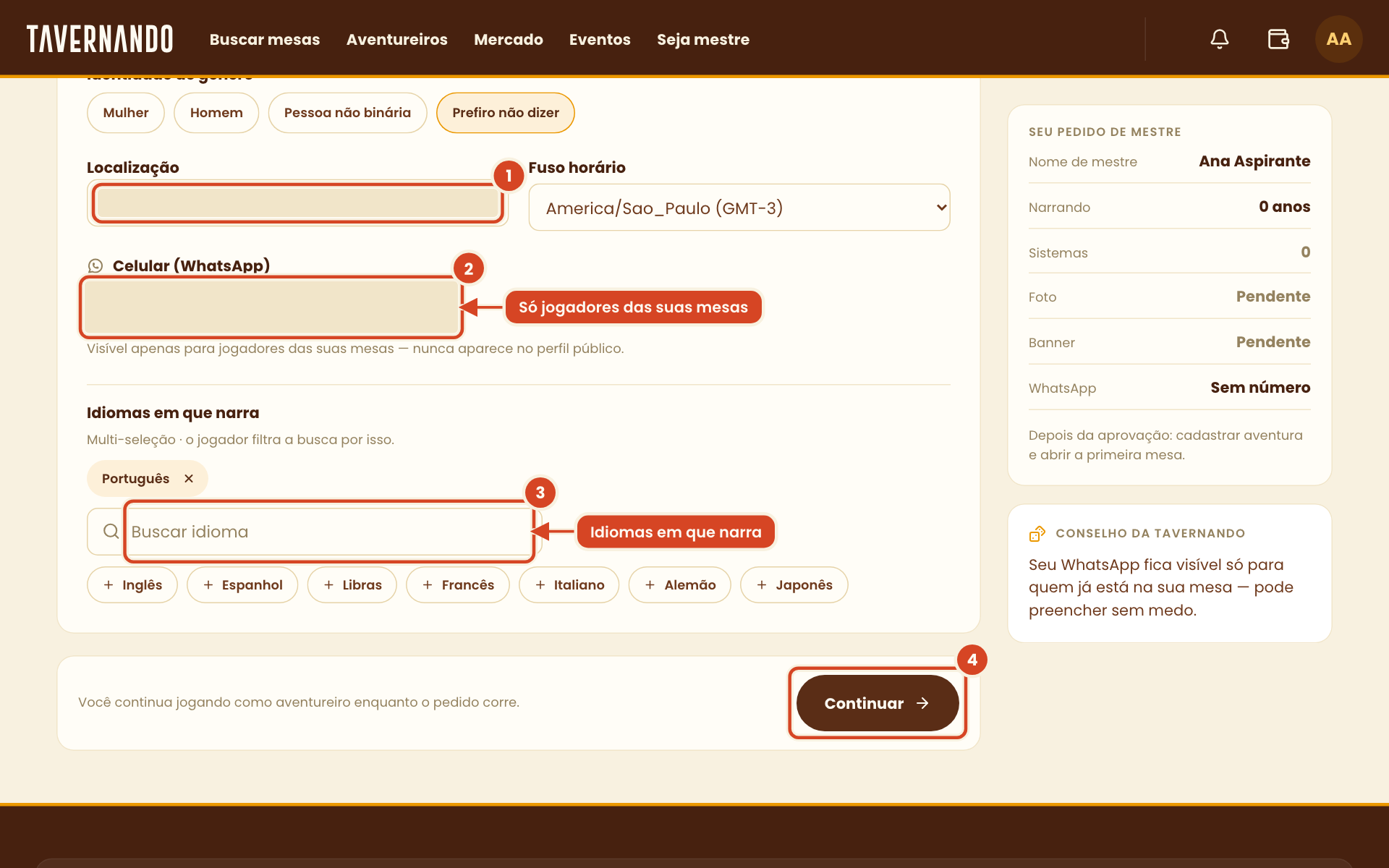Add Inglês as narration language
The width and height of the screenshot is (1389, 868).
click(x=132, y=584)
